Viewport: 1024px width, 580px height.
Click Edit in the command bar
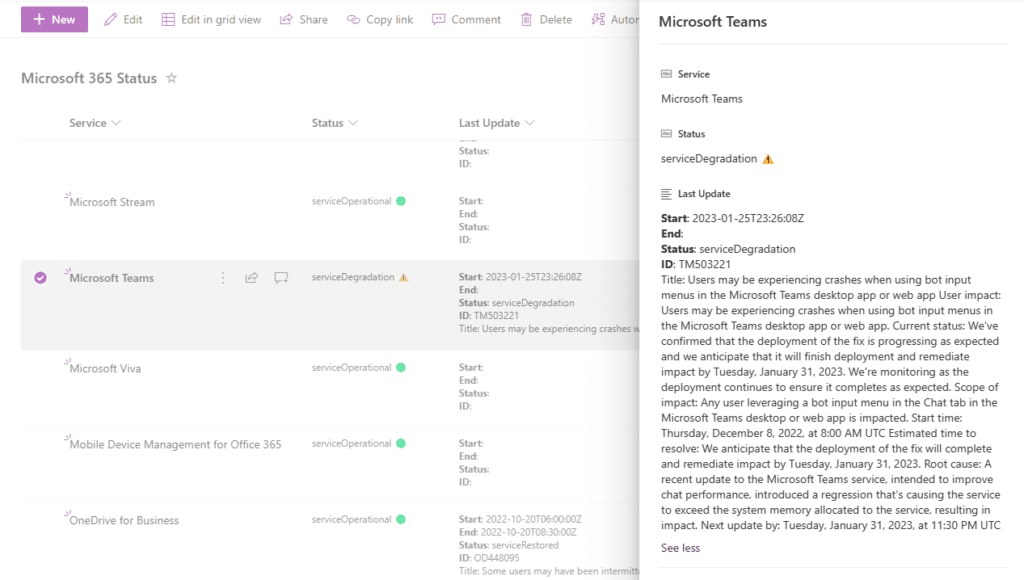[123, 19]
